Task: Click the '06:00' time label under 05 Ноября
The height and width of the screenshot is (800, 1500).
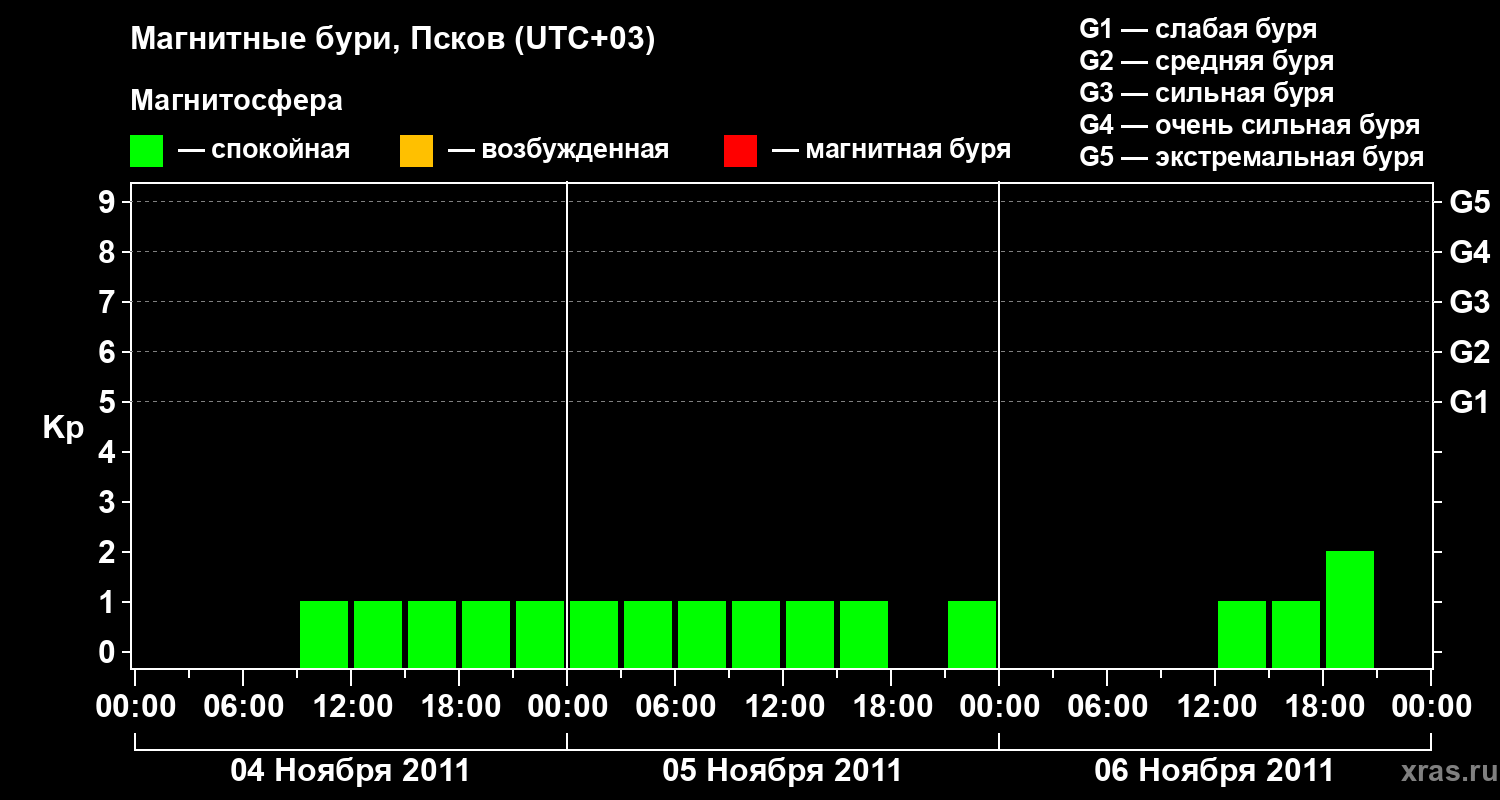Action: (x=675, y=707)
